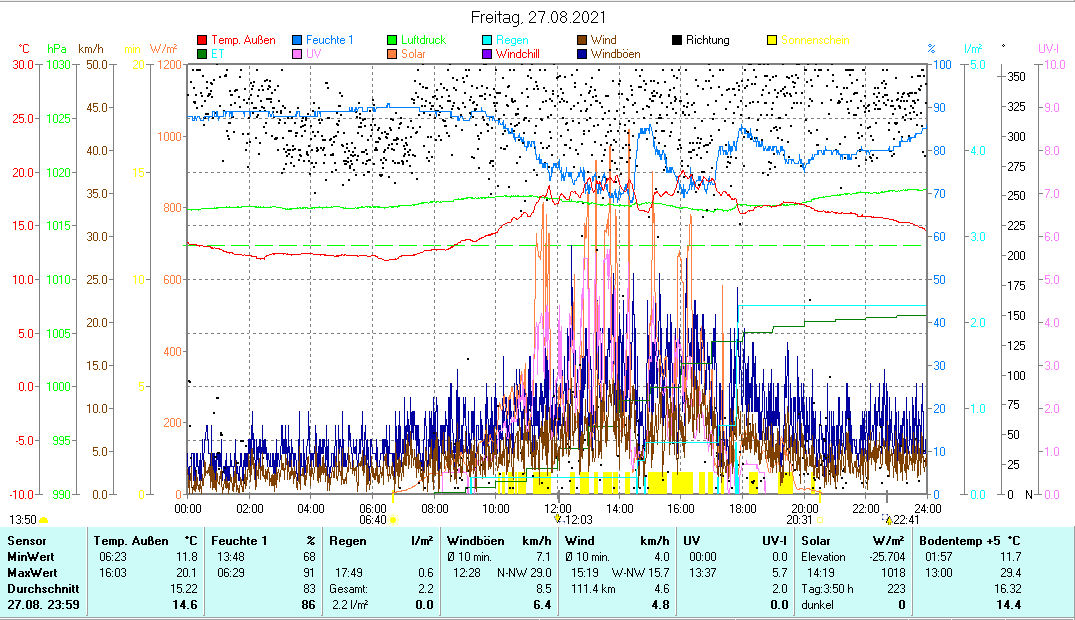Click the black Richtung legend swatch
Viewport: 1075px width, 620px height.
(x=677, y=40)
